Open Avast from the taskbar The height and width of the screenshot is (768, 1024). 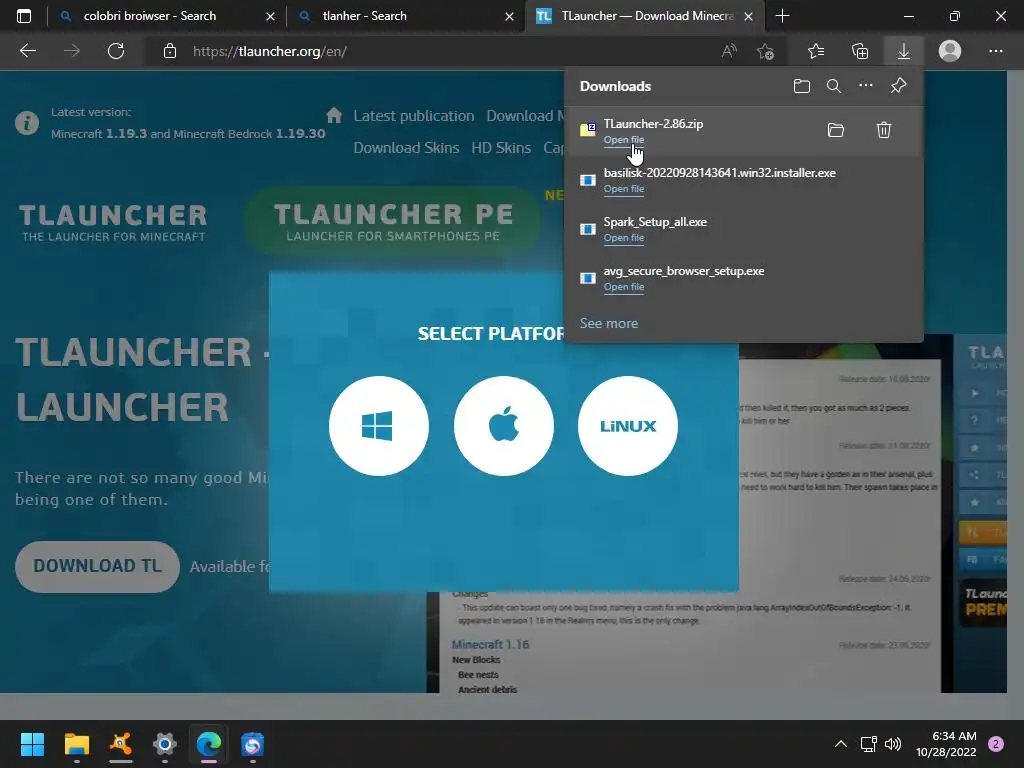pyautogui.click(x=121, y=744)
